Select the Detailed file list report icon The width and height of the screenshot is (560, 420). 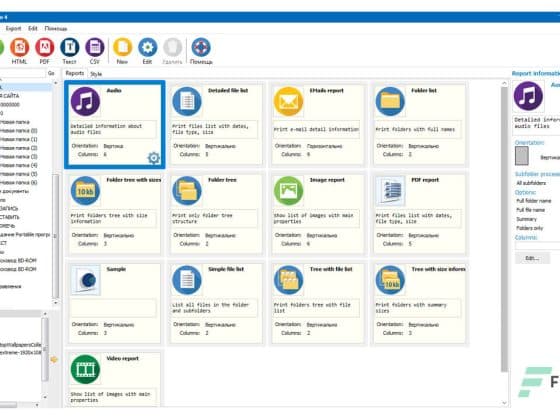click(187, 101)
